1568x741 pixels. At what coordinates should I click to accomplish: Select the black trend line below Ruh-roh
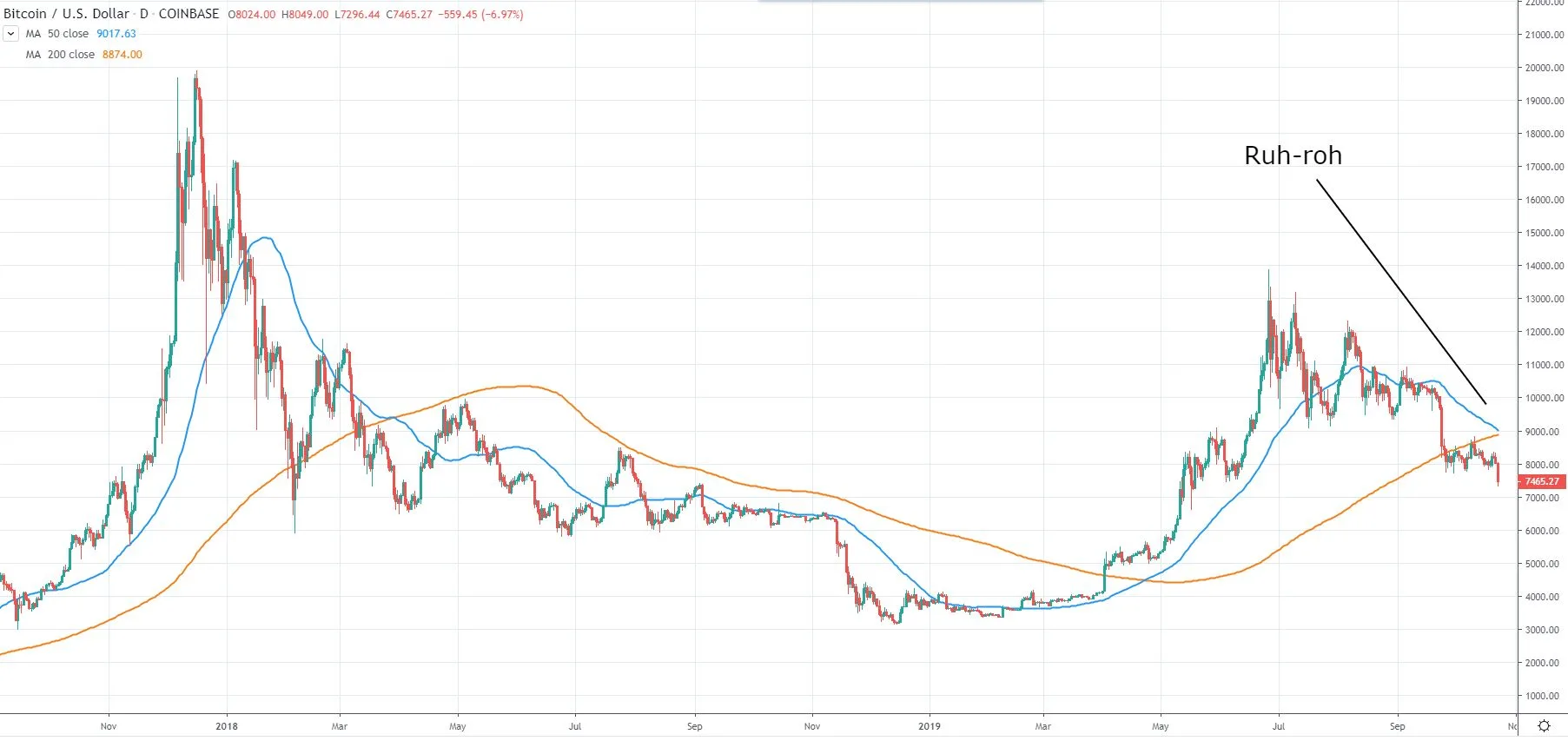[1400, 291]
